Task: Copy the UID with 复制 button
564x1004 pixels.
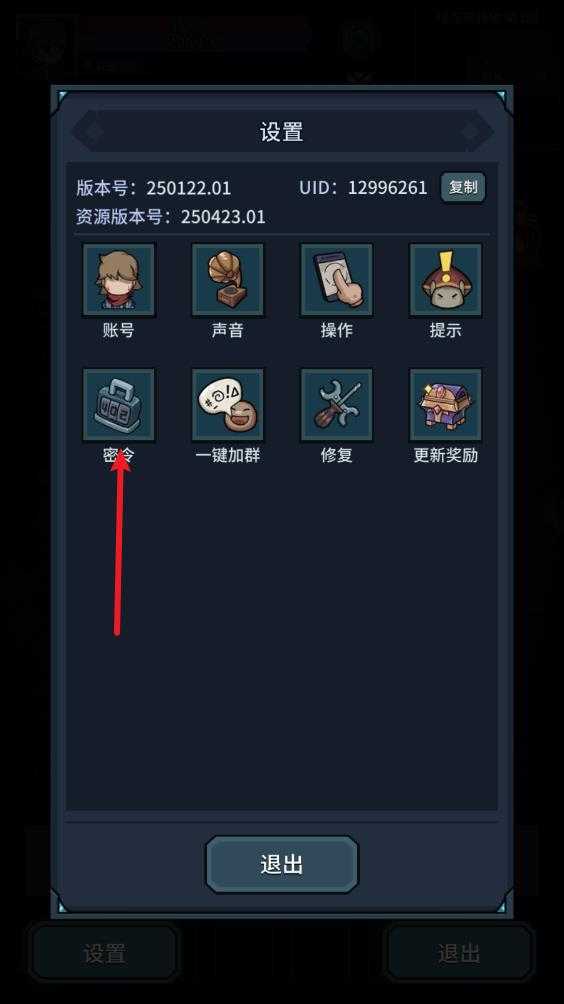Action: pos(463,188)
